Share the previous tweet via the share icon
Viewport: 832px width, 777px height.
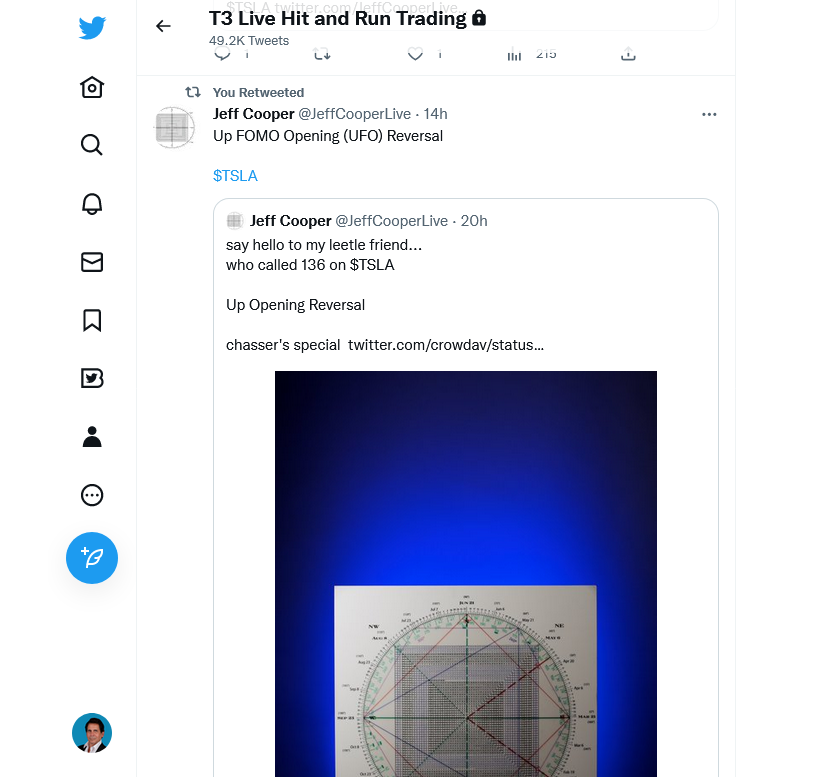(628, 55)
